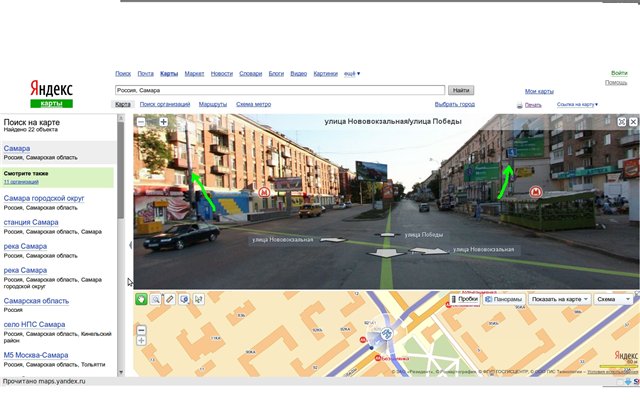Image resolution: width=640 pixels, height=400 pixels.
Task: Open the Помощь help link
Action: point(616,82)
